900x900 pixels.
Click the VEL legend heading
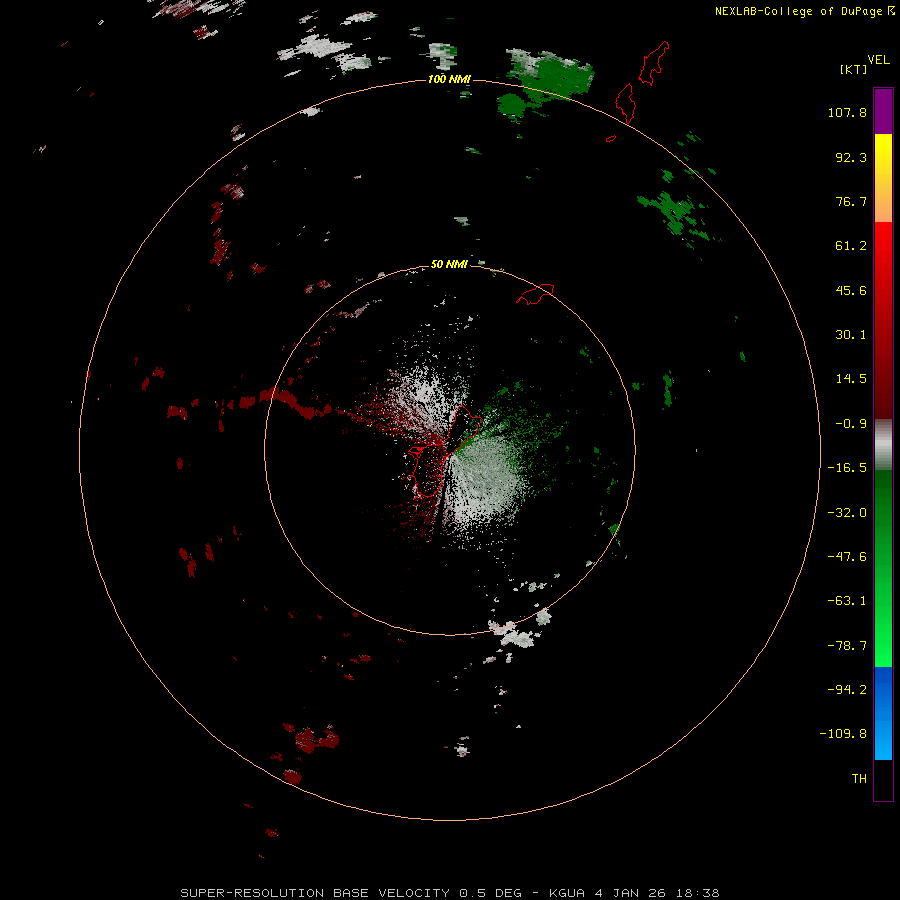[x=878, y=60]
